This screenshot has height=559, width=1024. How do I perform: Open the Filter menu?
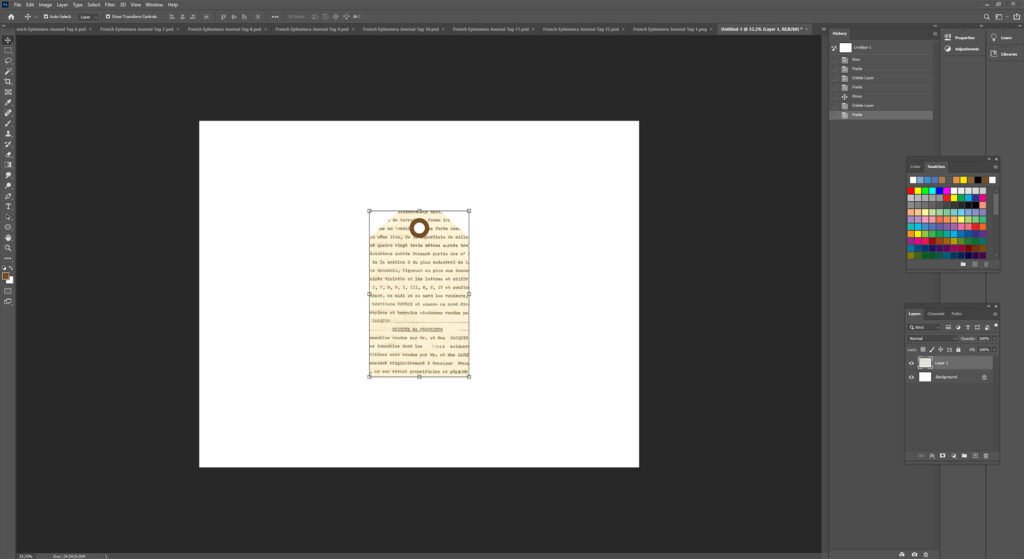tap(109, 5)
